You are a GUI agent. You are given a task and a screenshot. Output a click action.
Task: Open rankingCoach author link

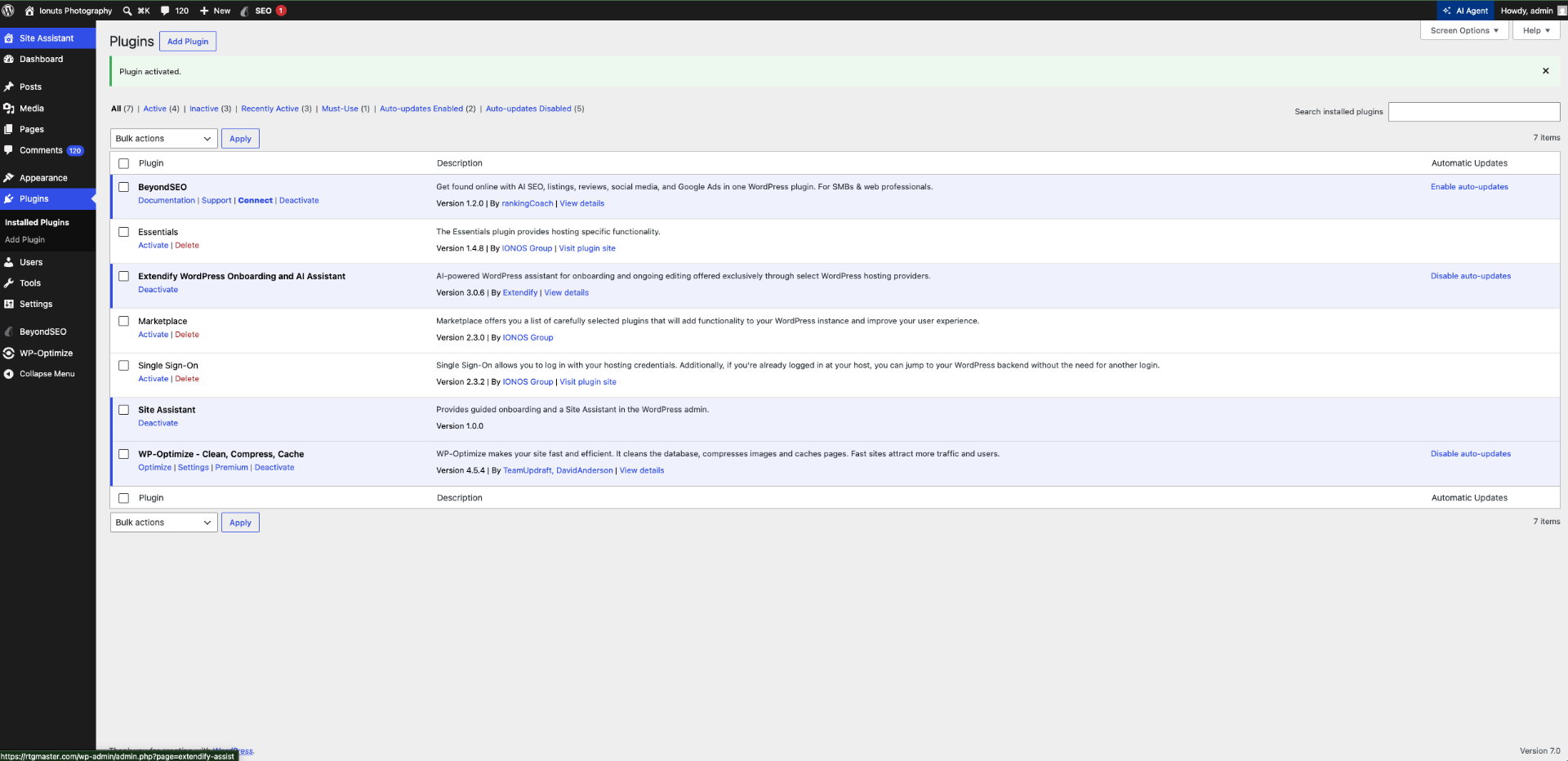tap(527, 204)
